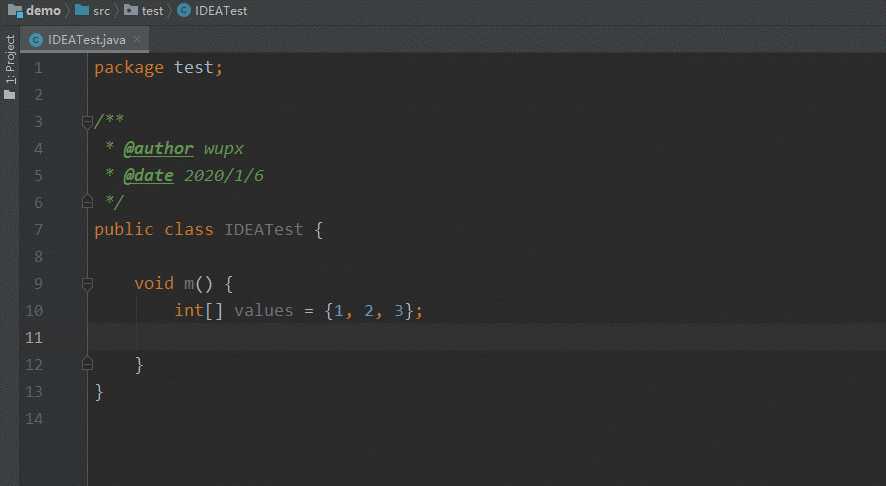Click the fold end marker at line 6
This screenshot has height=486, width=886.
point(87,202)
